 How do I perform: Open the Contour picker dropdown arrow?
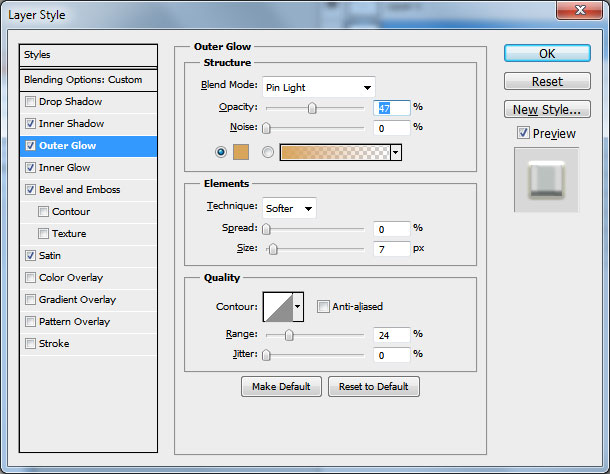(298, 307)
